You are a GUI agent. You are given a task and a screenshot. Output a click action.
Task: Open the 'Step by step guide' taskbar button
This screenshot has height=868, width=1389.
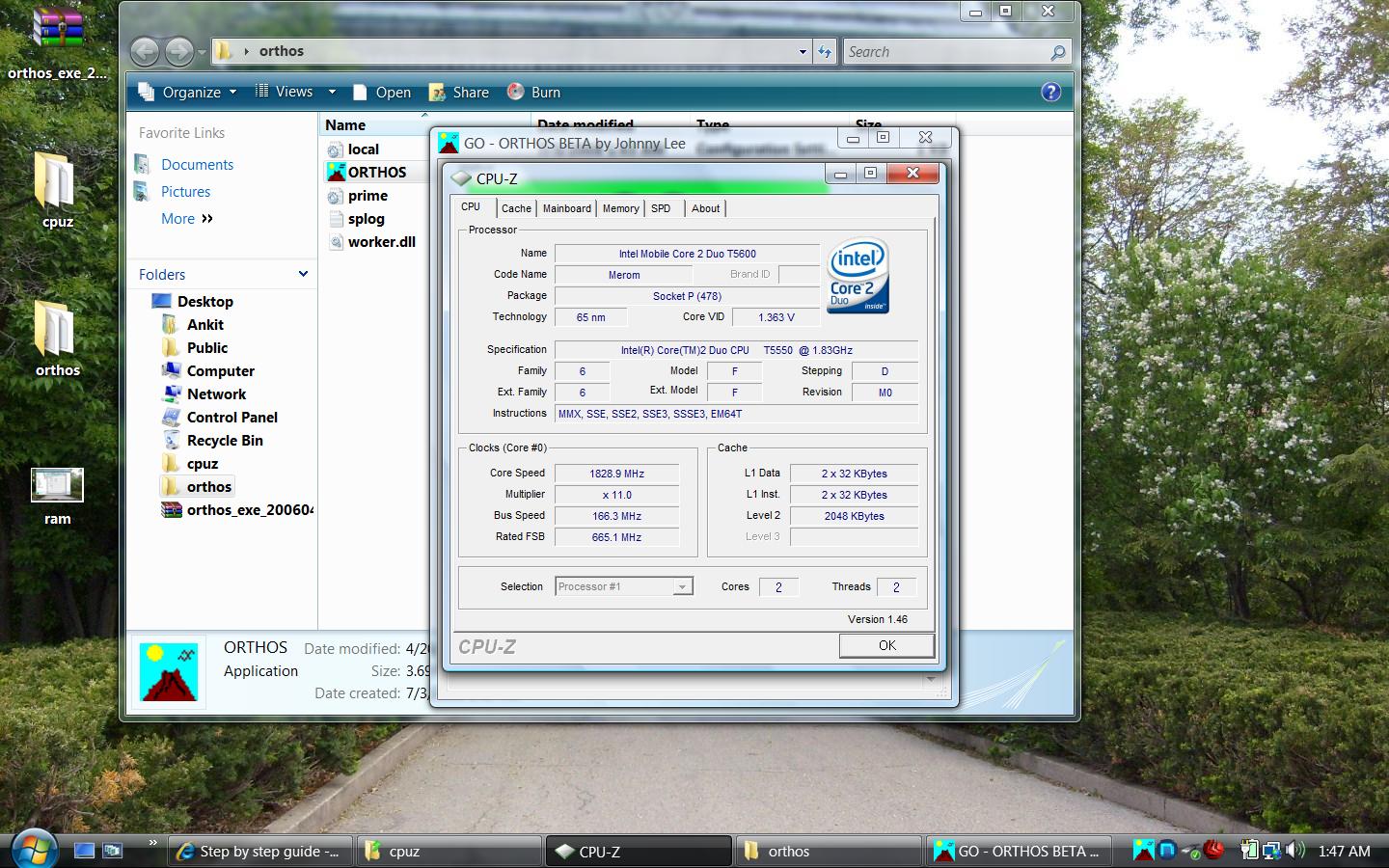(x=259, y=851)
